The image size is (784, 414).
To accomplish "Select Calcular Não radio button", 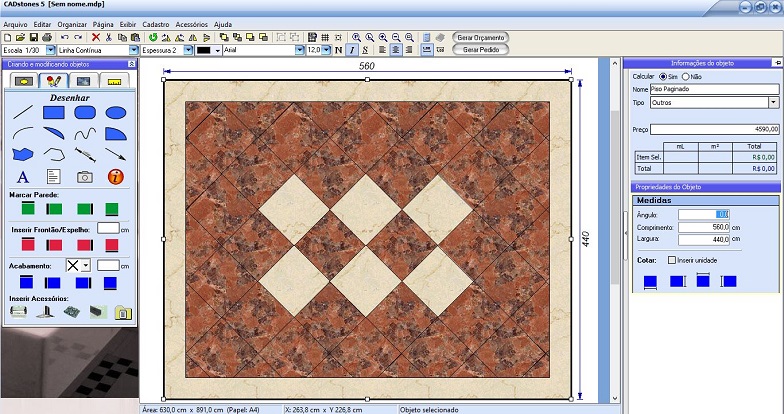I will [x=686, y=76].
